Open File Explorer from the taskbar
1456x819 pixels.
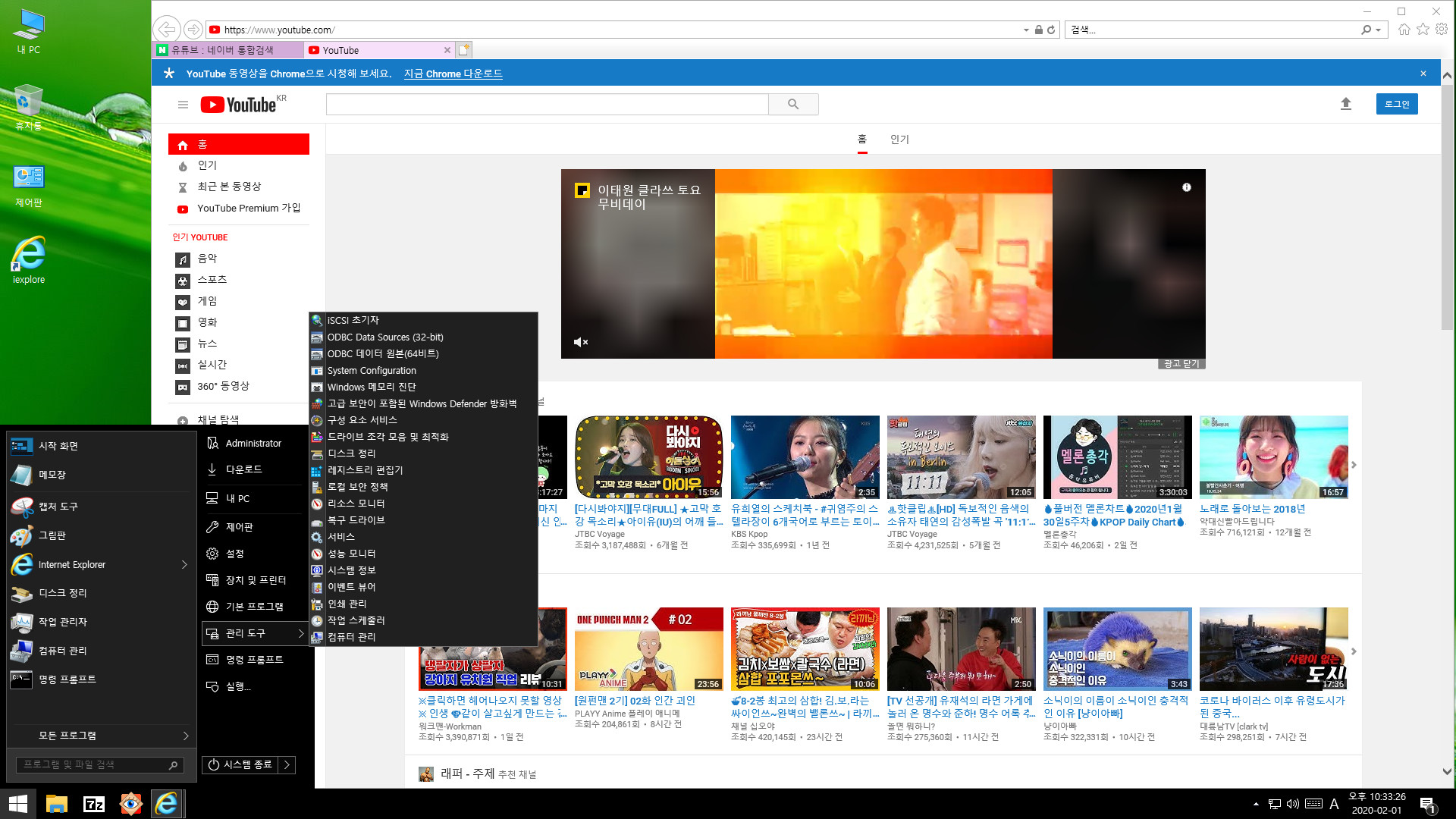(x=57, y=804)
